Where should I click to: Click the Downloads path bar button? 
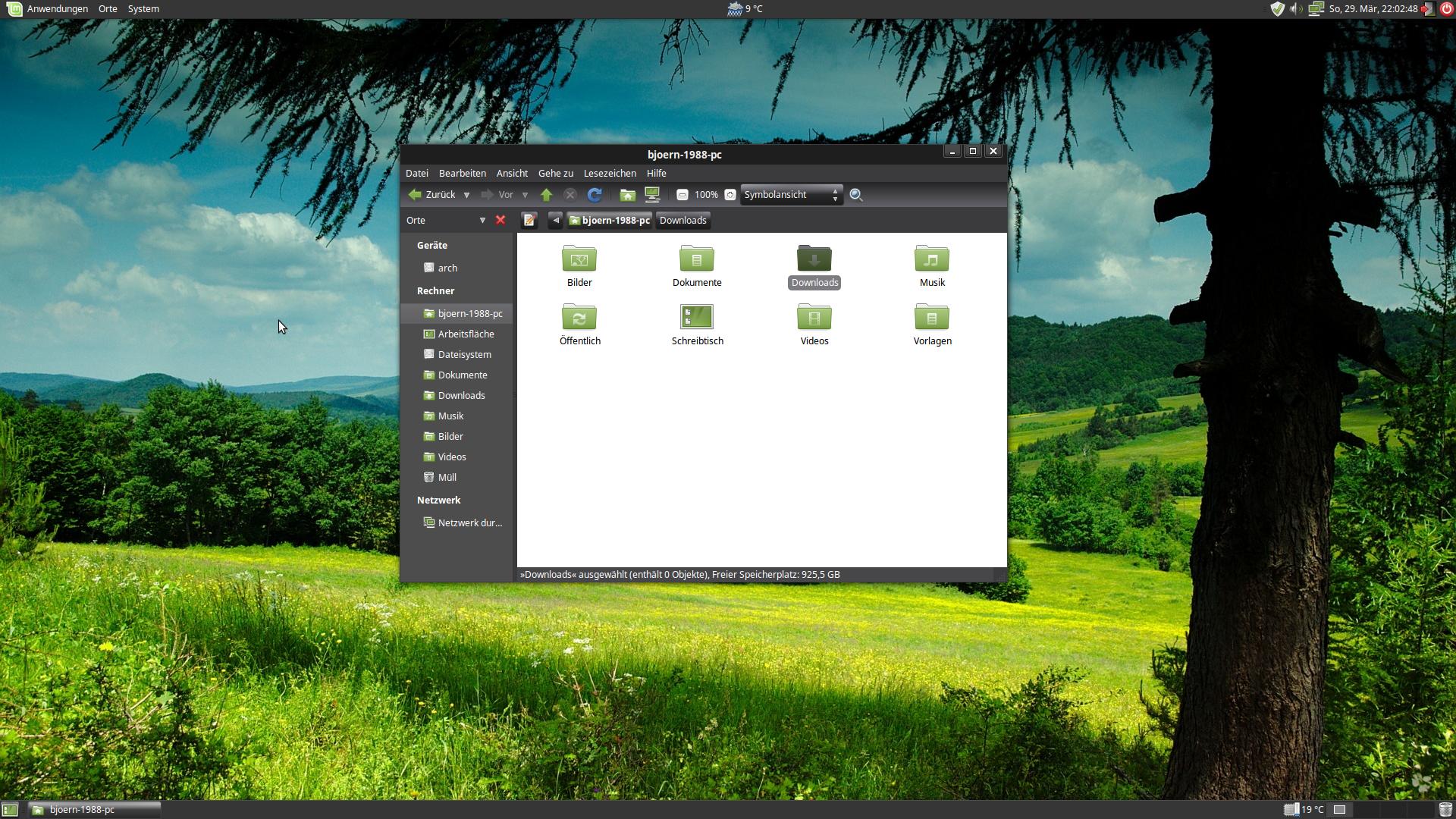click(x=682, y=220)
